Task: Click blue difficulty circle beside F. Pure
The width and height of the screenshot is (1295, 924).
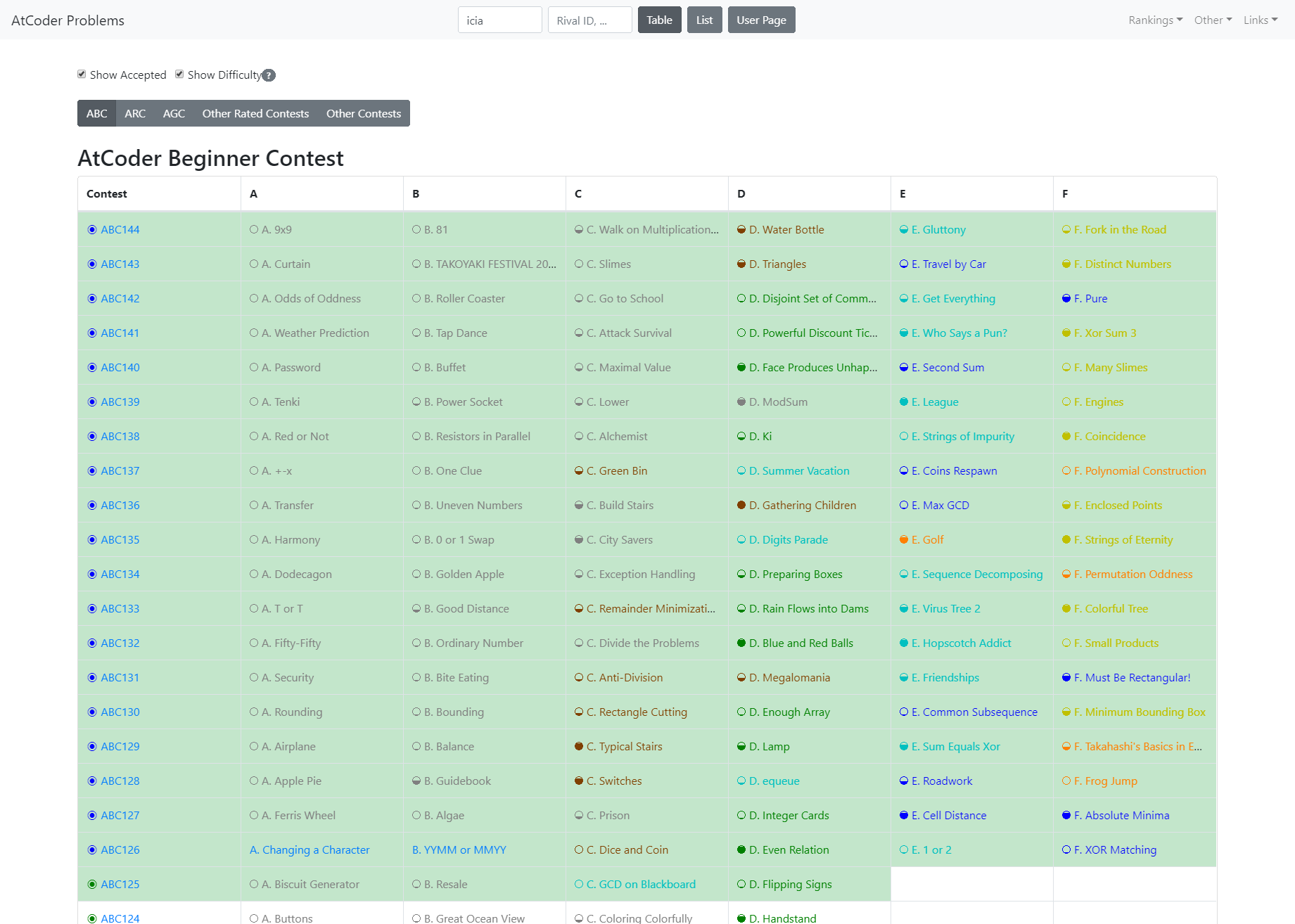Action: [x=1066, y=299]
